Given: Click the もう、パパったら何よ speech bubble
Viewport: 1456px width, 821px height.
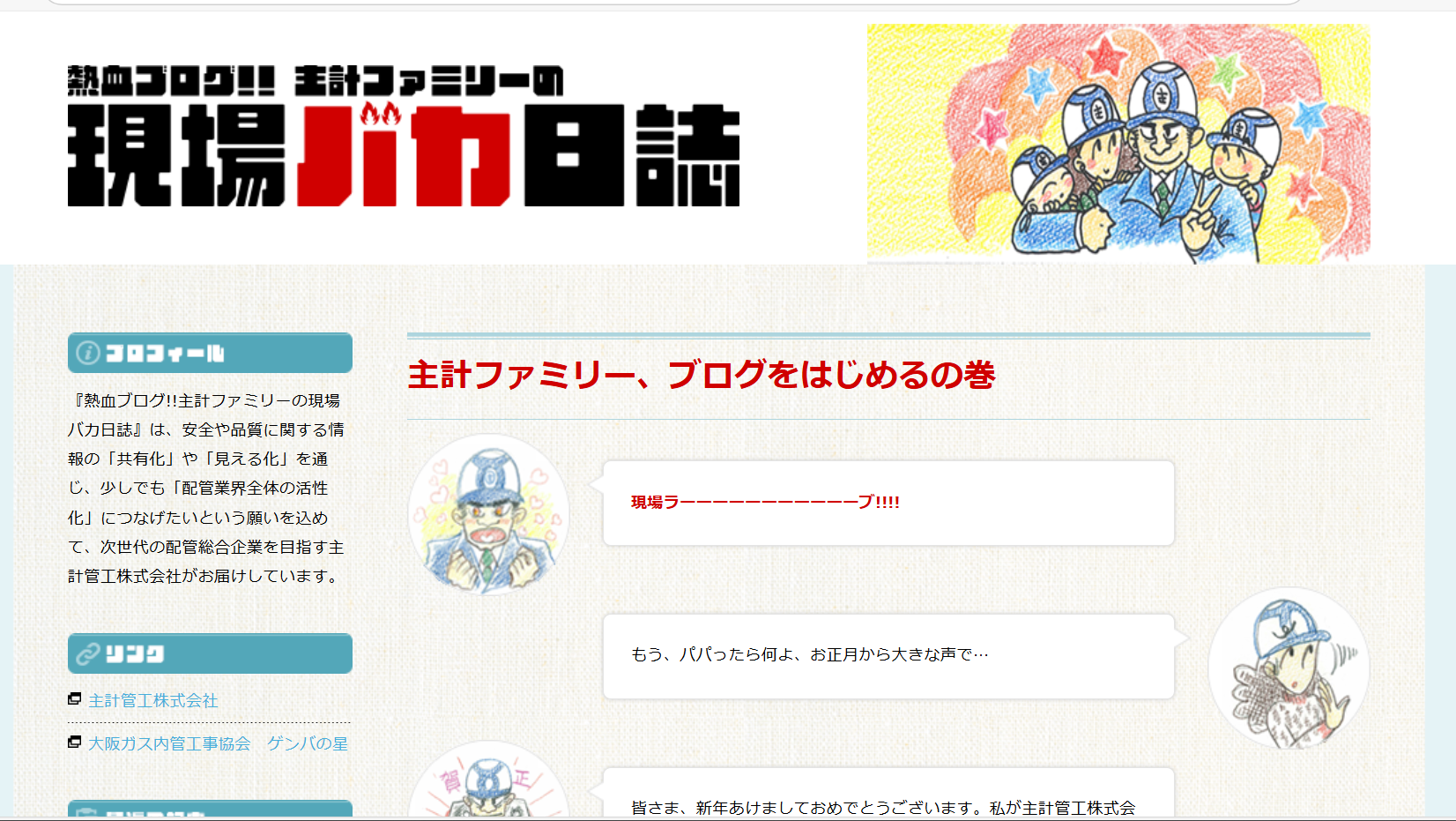Looking at the screenshot, I should (x=888, y=656).
